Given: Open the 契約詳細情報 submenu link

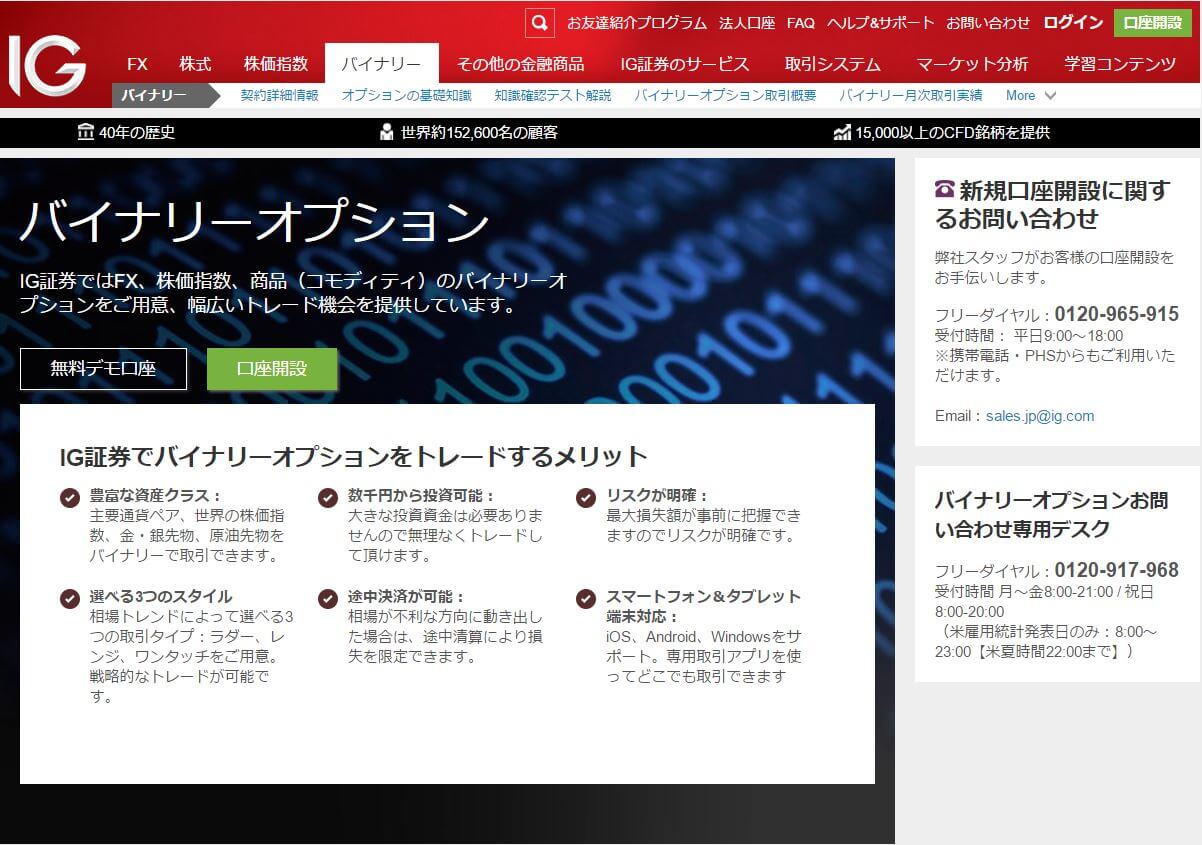Looking at the screenshot, I should tap(280, 95).
